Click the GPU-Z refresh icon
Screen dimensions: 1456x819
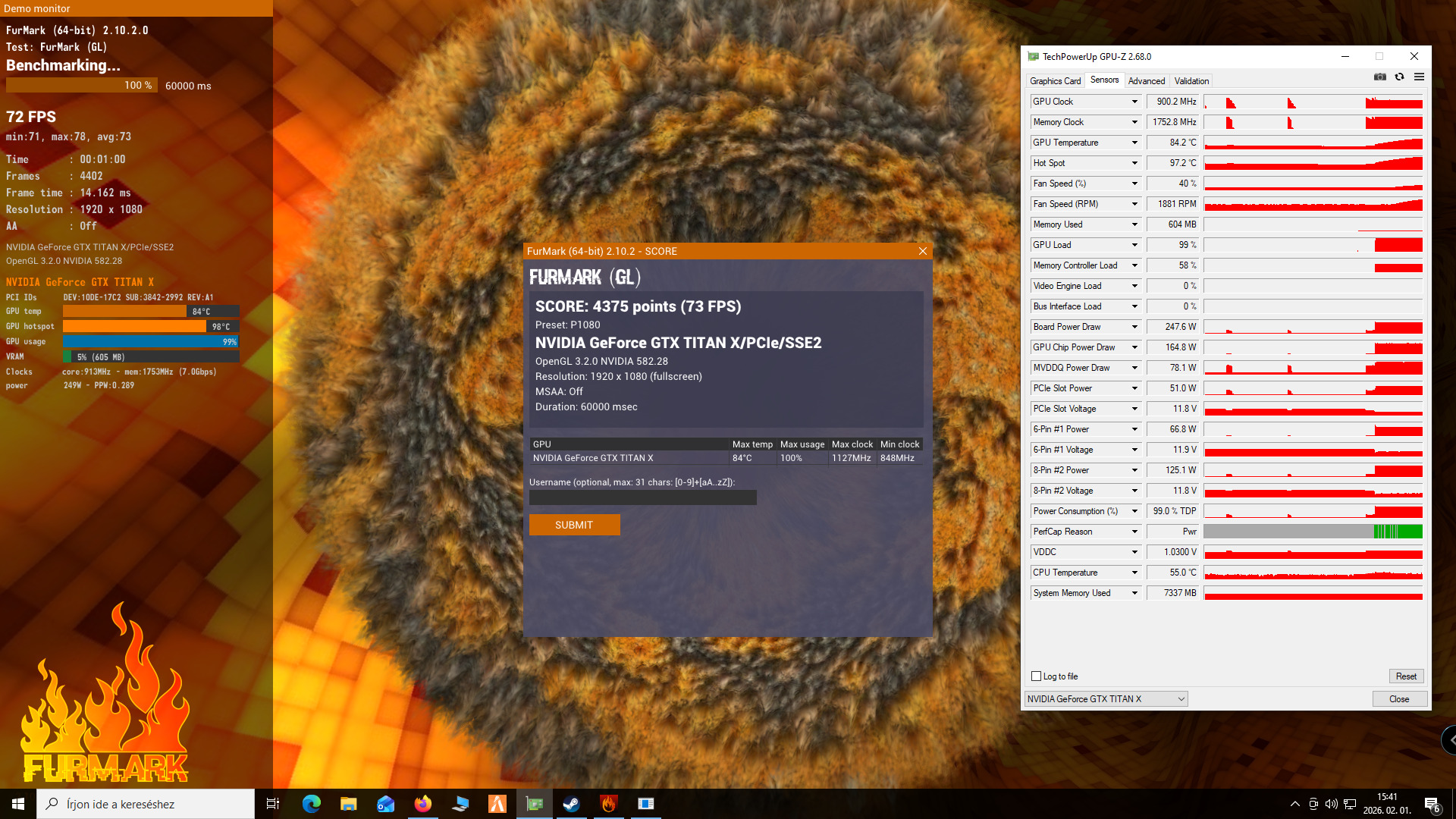pyautogui.click(x=1400, y=77)
